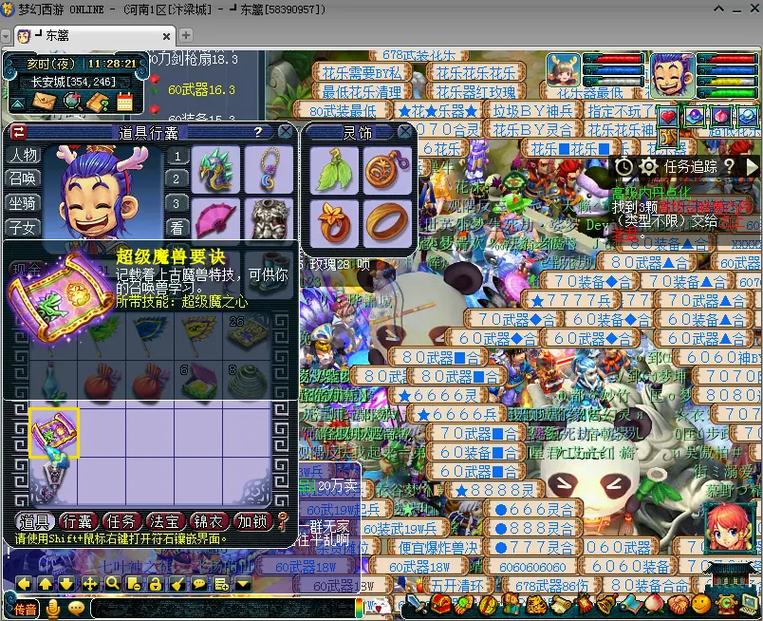Select the 人物 side tab
The height and width of the screenshot is (621, 763).
click(x=23, y=155)
